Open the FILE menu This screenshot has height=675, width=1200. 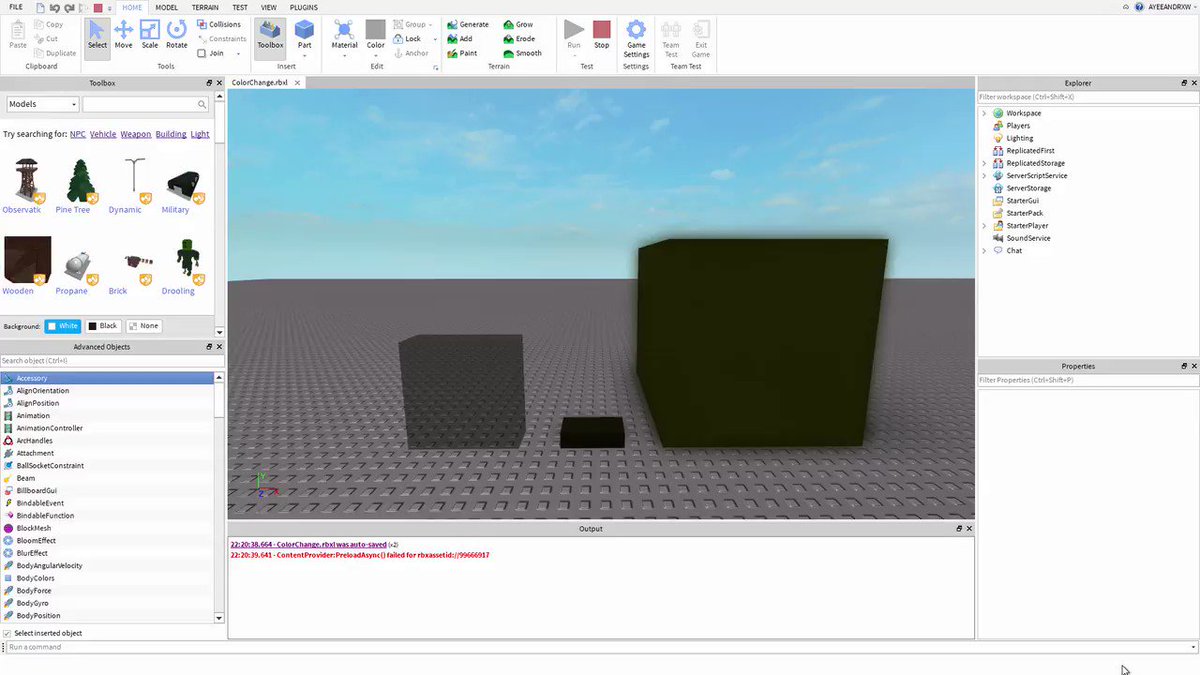(16, 7)
